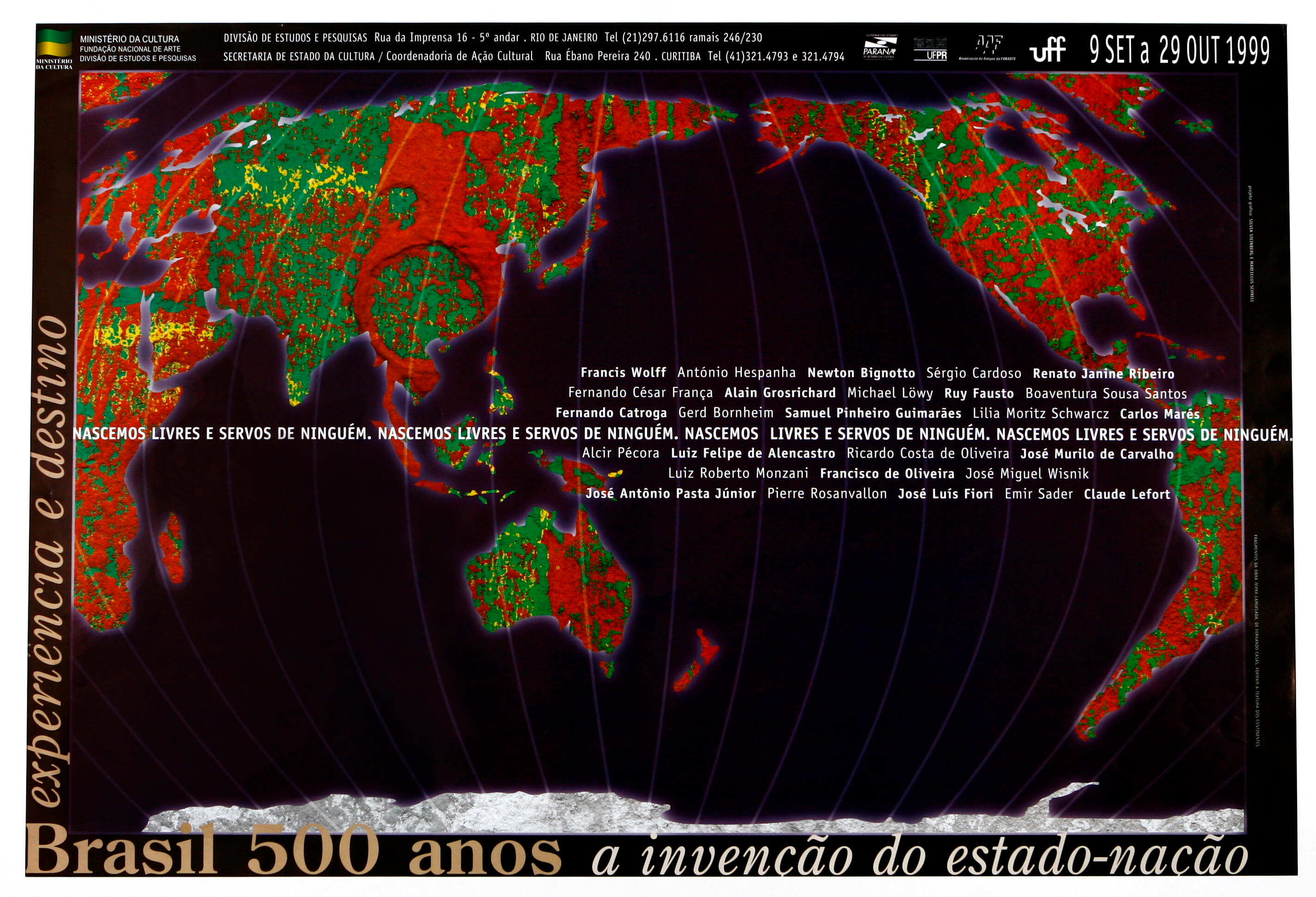Click the Paraná government logo
Viewport: 1316px width, 897px height.
[880, 48]
